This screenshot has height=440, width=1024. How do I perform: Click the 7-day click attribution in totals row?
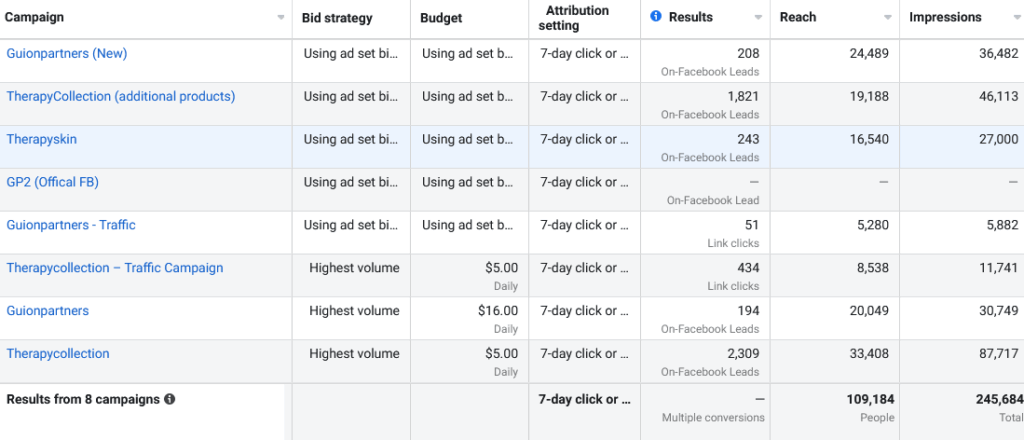[585, 399]
